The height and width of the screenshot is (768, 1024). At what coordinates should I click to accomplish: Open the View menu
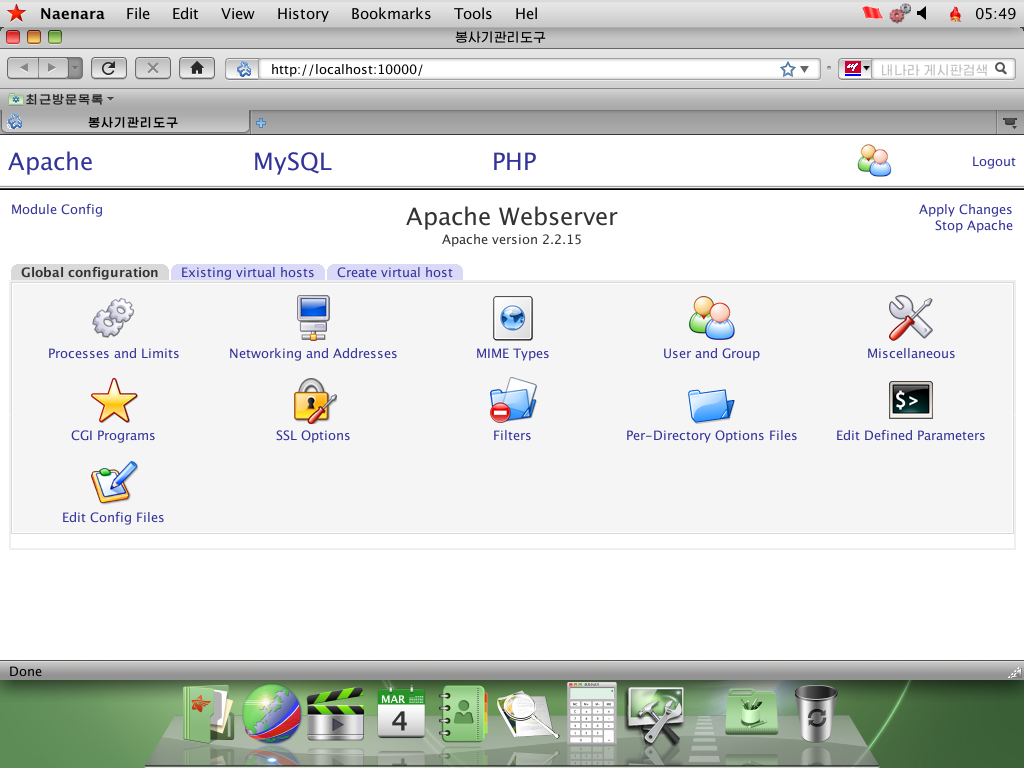(238, 14)
